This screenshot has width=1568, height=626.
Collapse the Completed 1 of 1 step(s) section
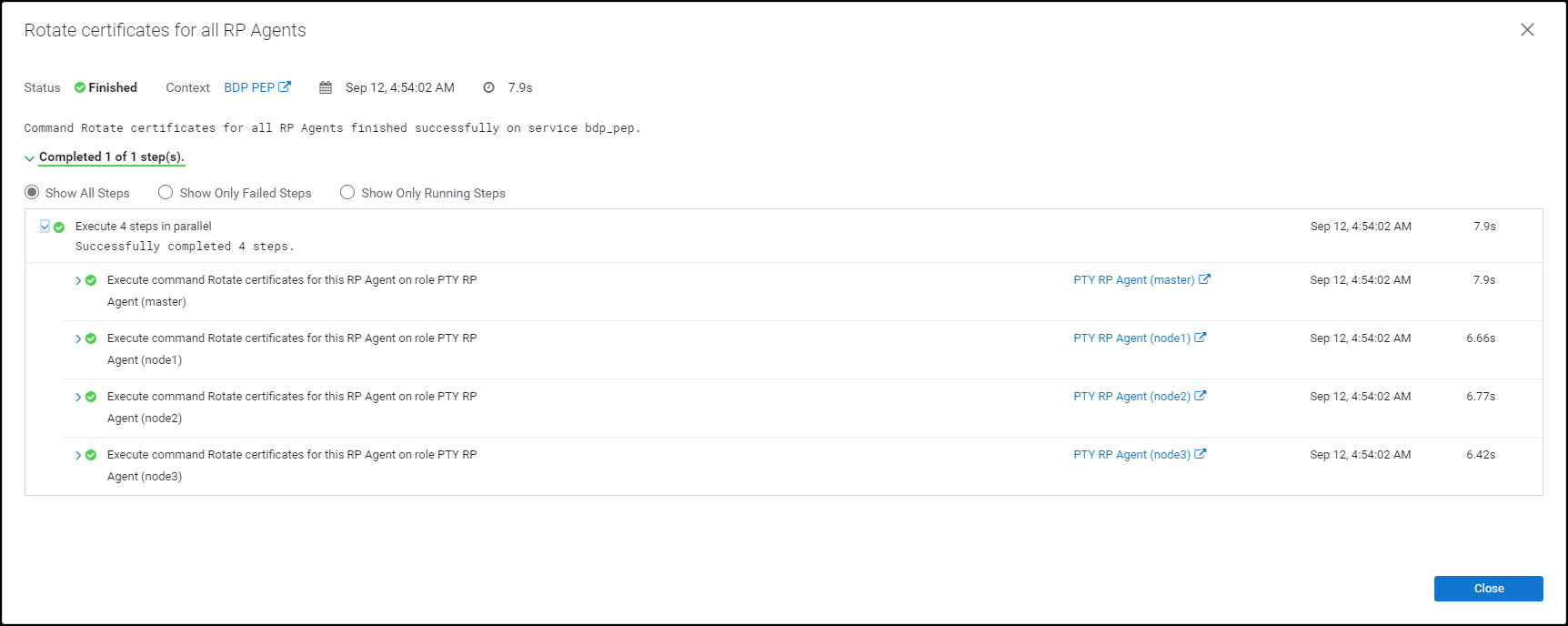(x=30, y=158)
